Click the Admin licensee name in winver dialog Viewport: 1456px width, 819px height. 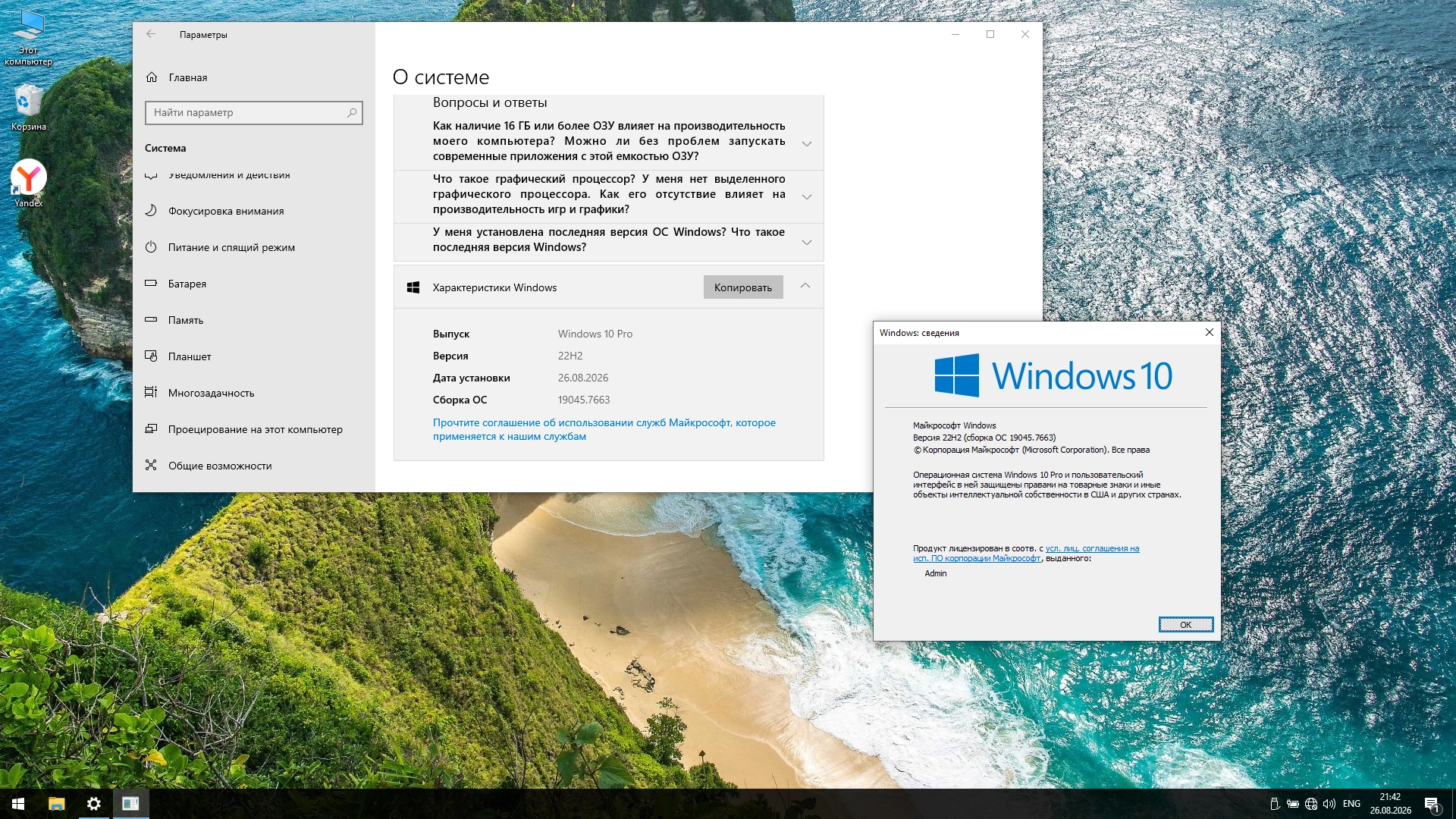[936, 573]
